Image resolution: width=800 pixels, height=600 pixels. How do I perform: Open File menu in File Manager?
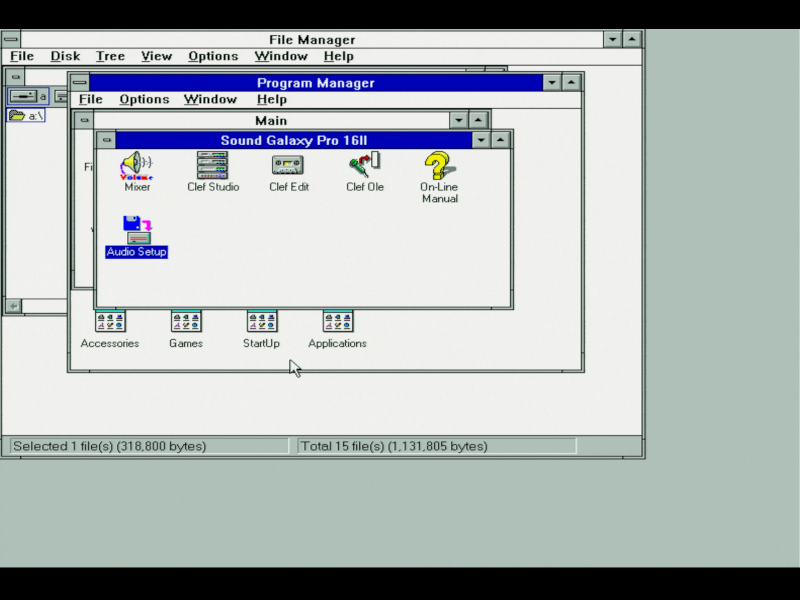[x=22, y=56]
